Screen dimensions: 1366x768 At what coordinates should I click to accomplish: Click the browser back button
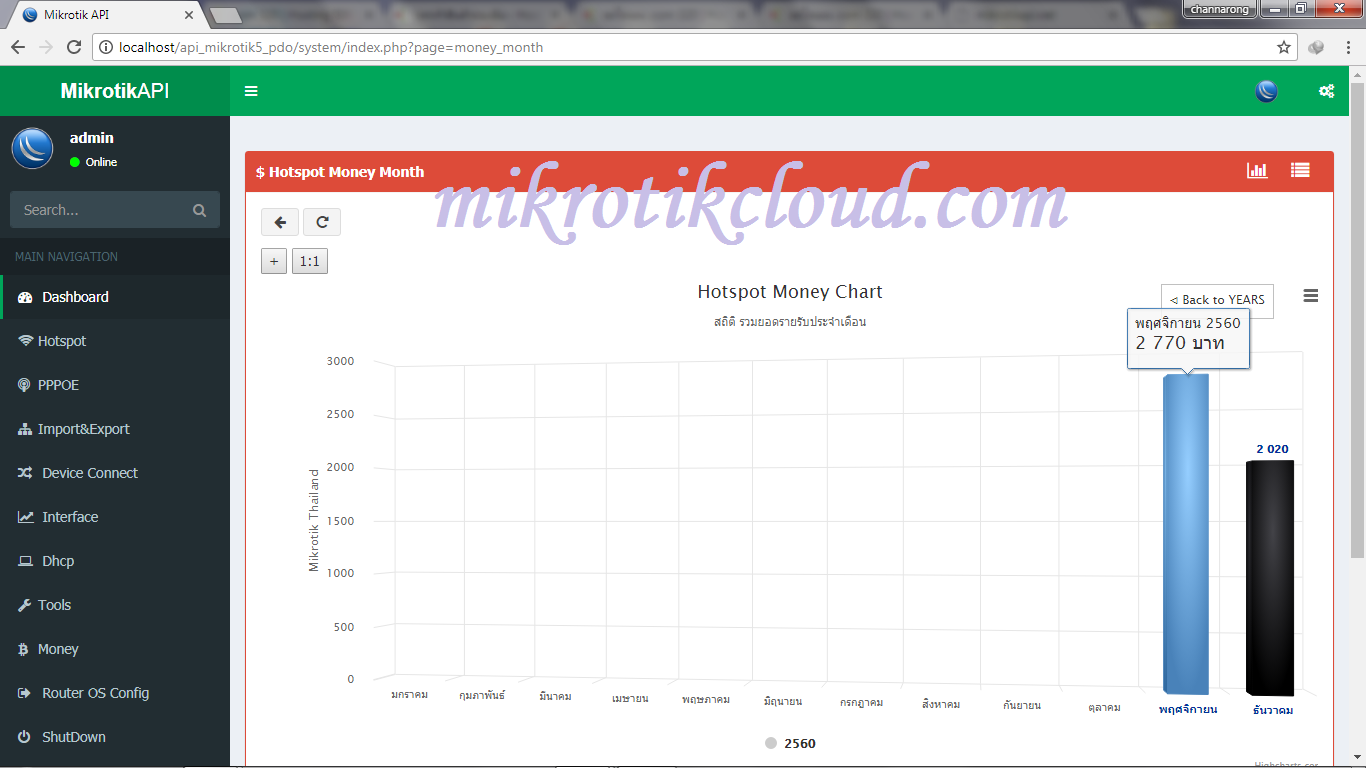click(x=18, y=47)
